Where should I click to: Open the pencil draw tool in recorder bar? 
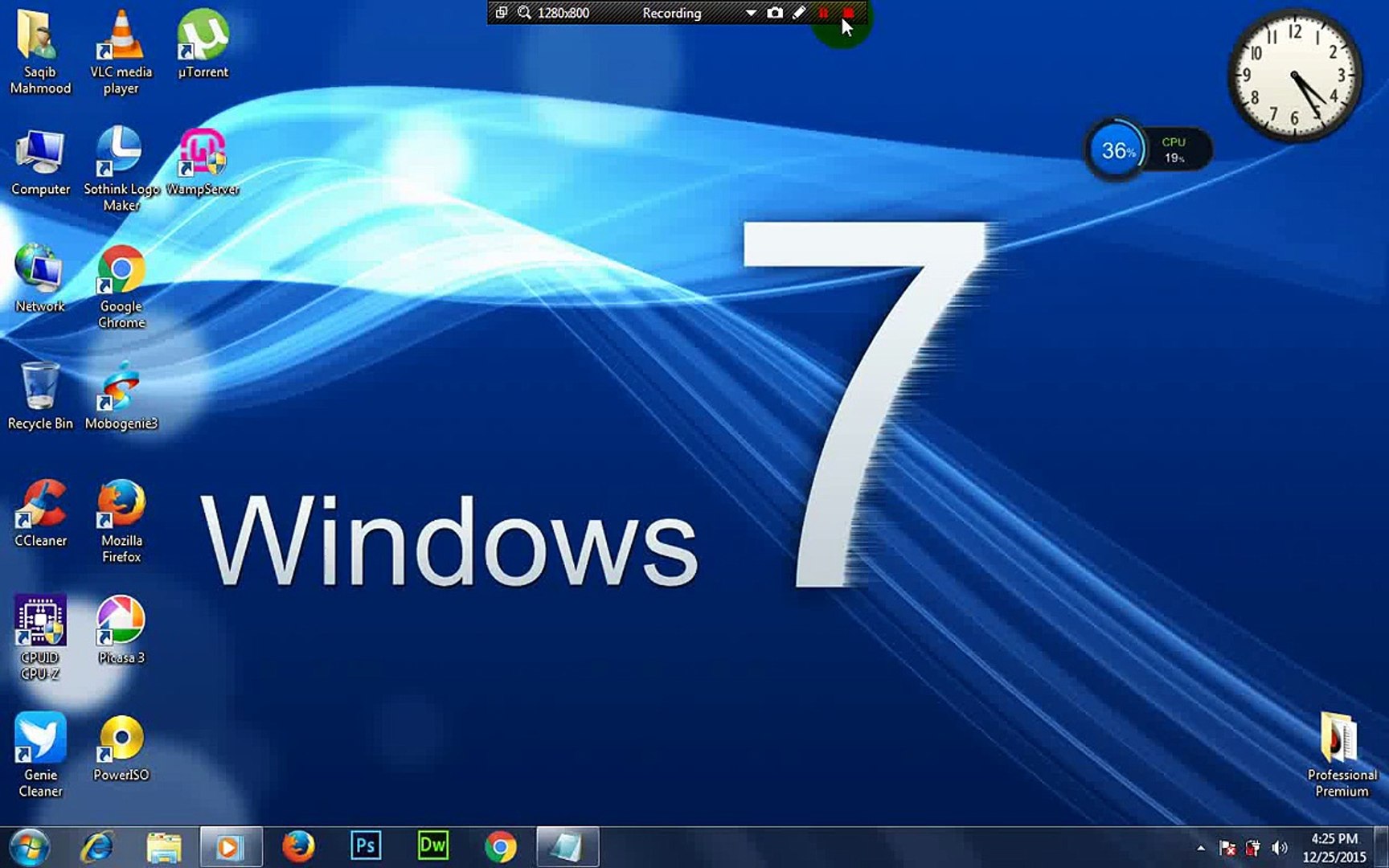tap(799, 13)
